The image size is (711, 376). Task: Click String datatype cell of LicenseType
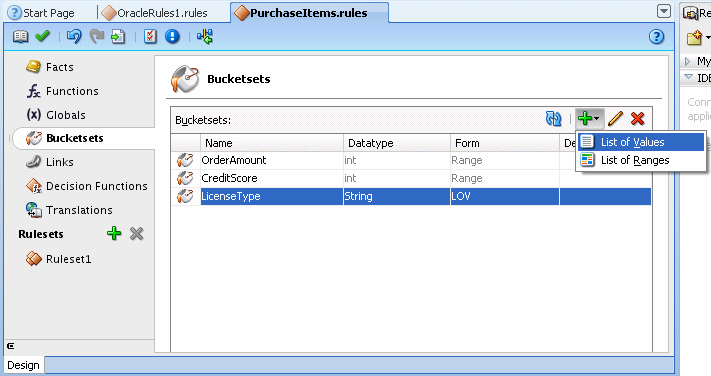(396, 196)
